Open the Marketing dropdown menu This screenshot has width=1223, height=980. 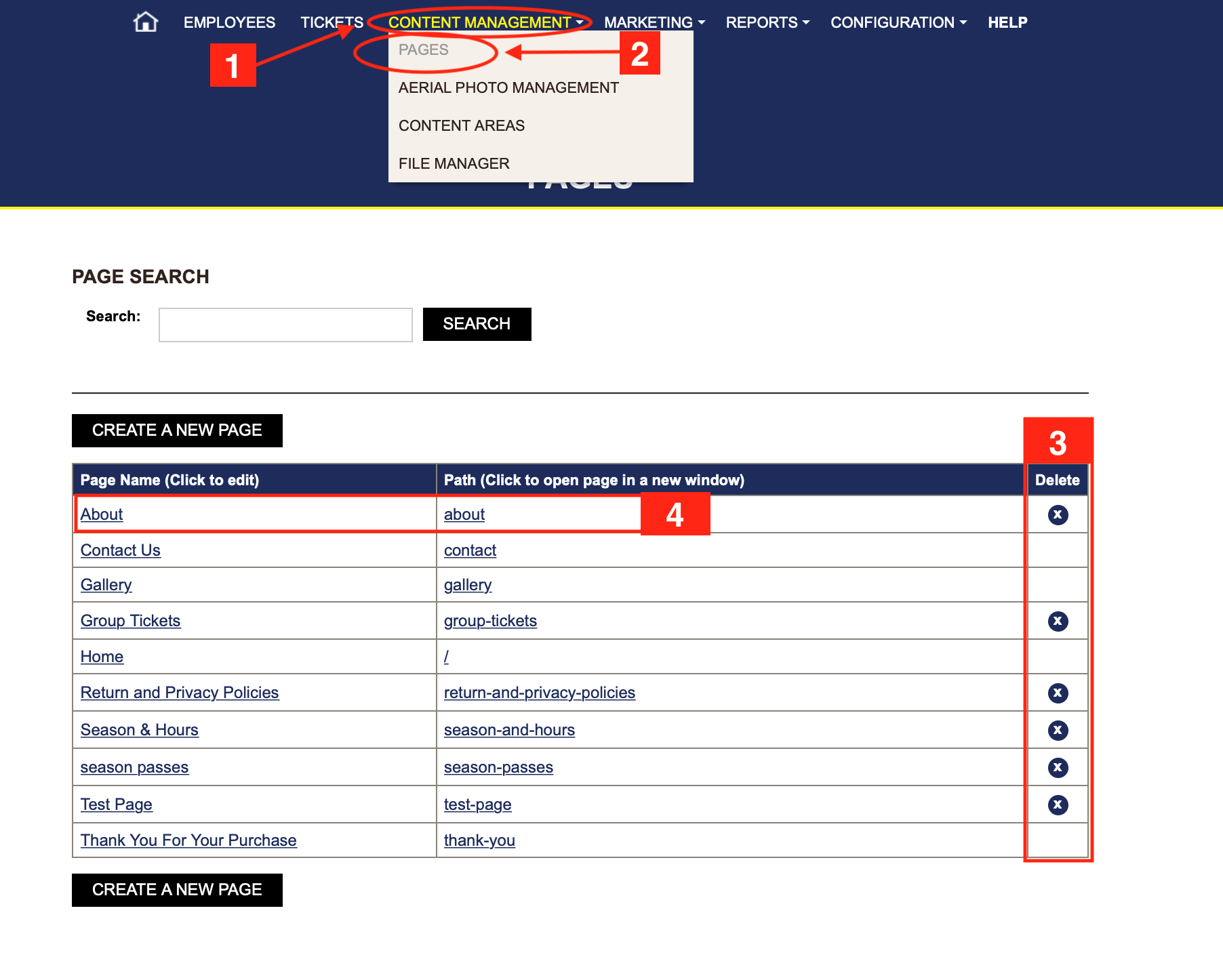pyautogui.click(x=654, y=22)
